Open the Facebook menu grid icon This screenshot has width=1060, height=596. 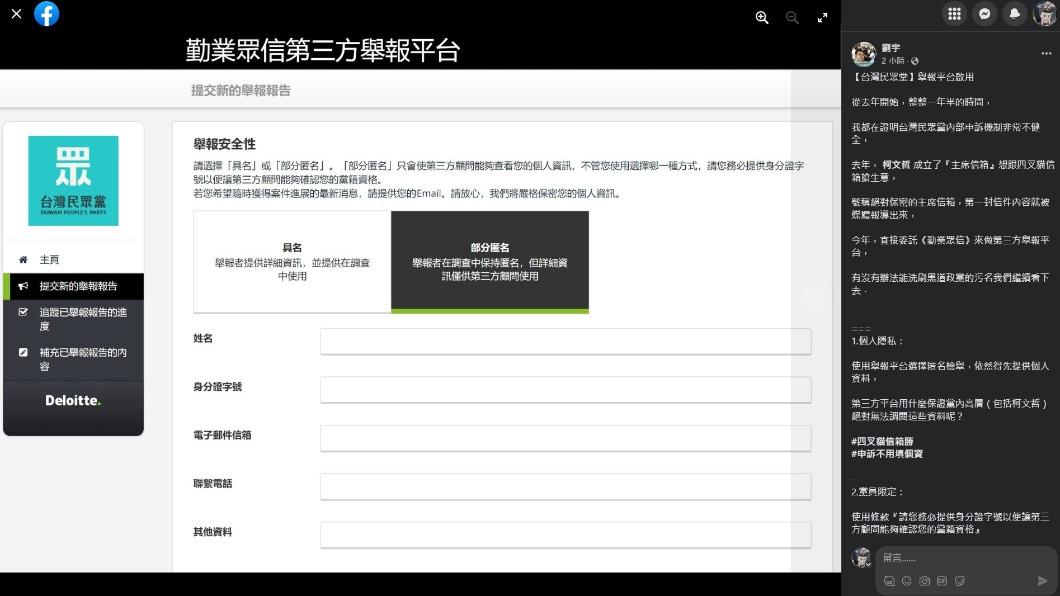[x=955, y=14]
